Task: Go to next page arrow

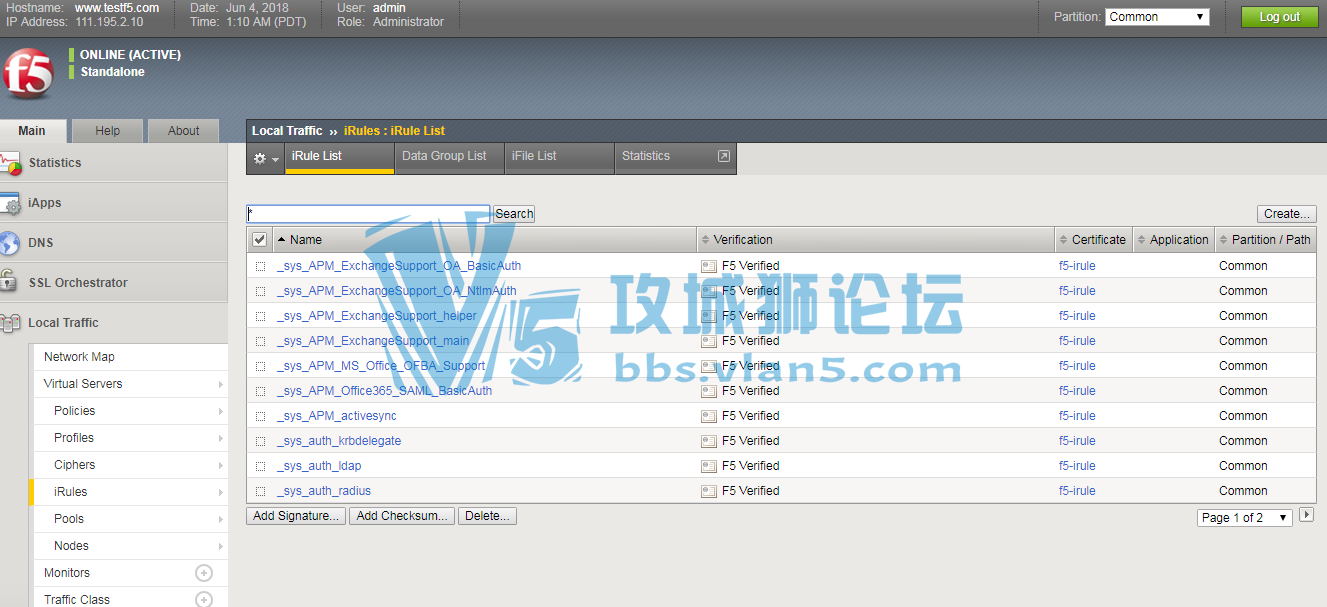Action: (x=1306, y=515)
